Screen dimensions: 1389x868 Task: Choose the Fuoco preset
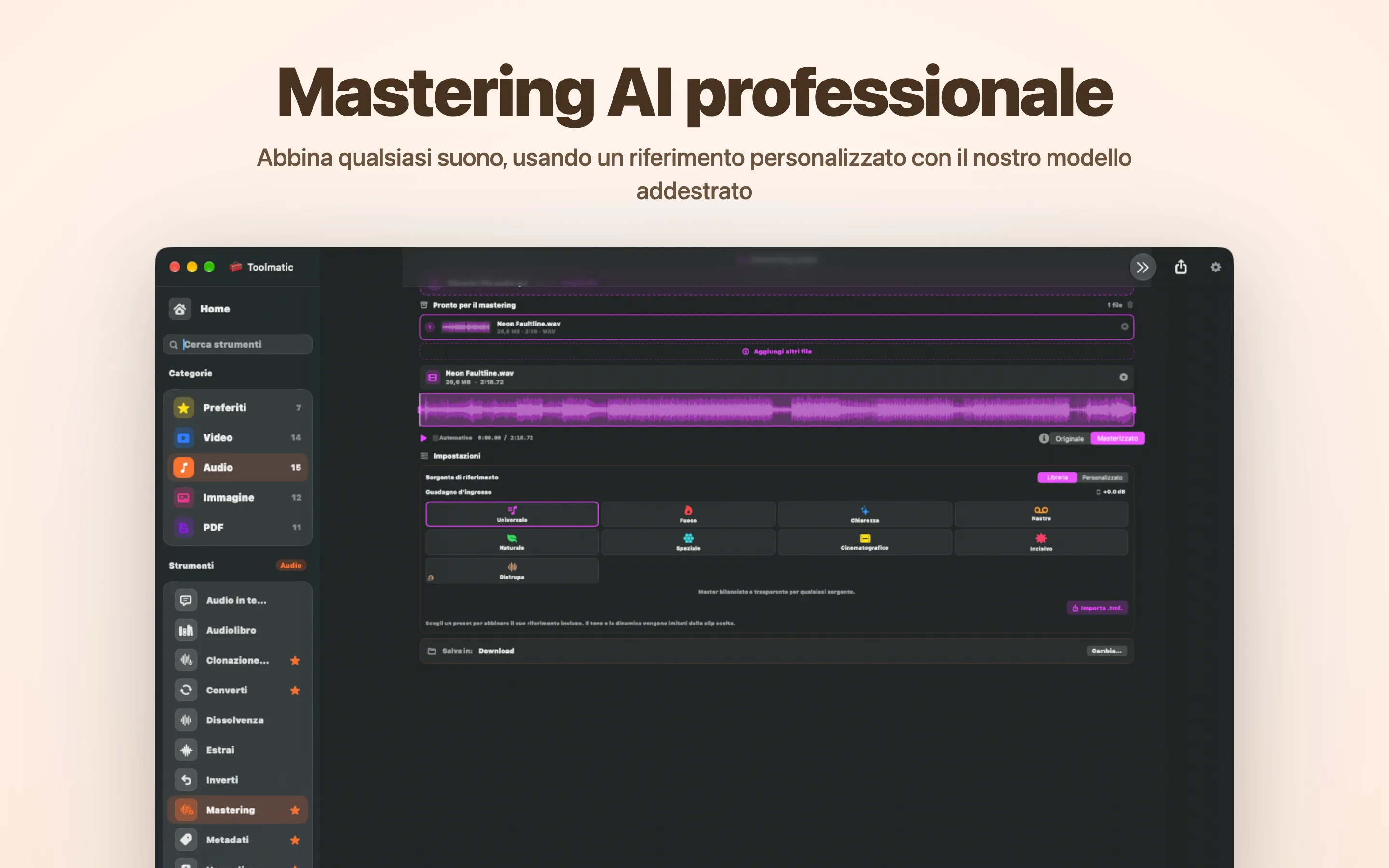coord(688,514)
